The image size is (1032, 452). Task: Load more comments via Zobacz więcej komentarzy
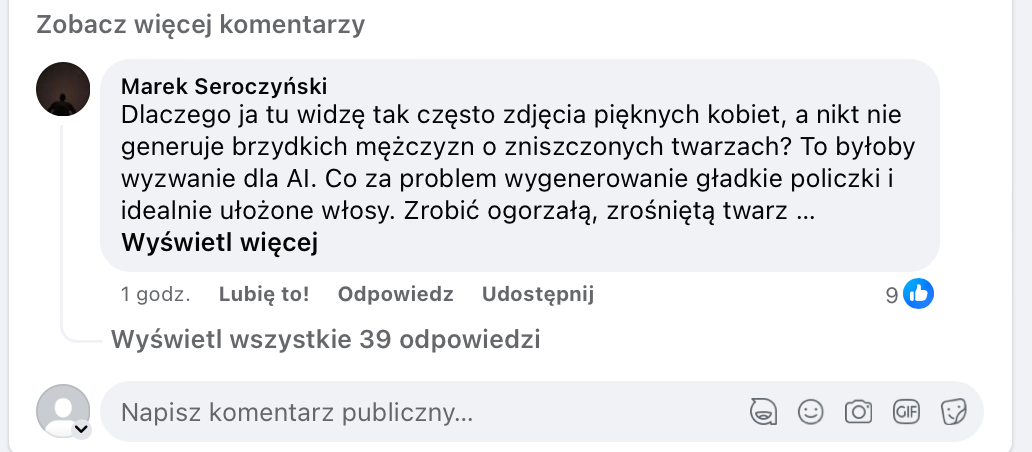200,25
